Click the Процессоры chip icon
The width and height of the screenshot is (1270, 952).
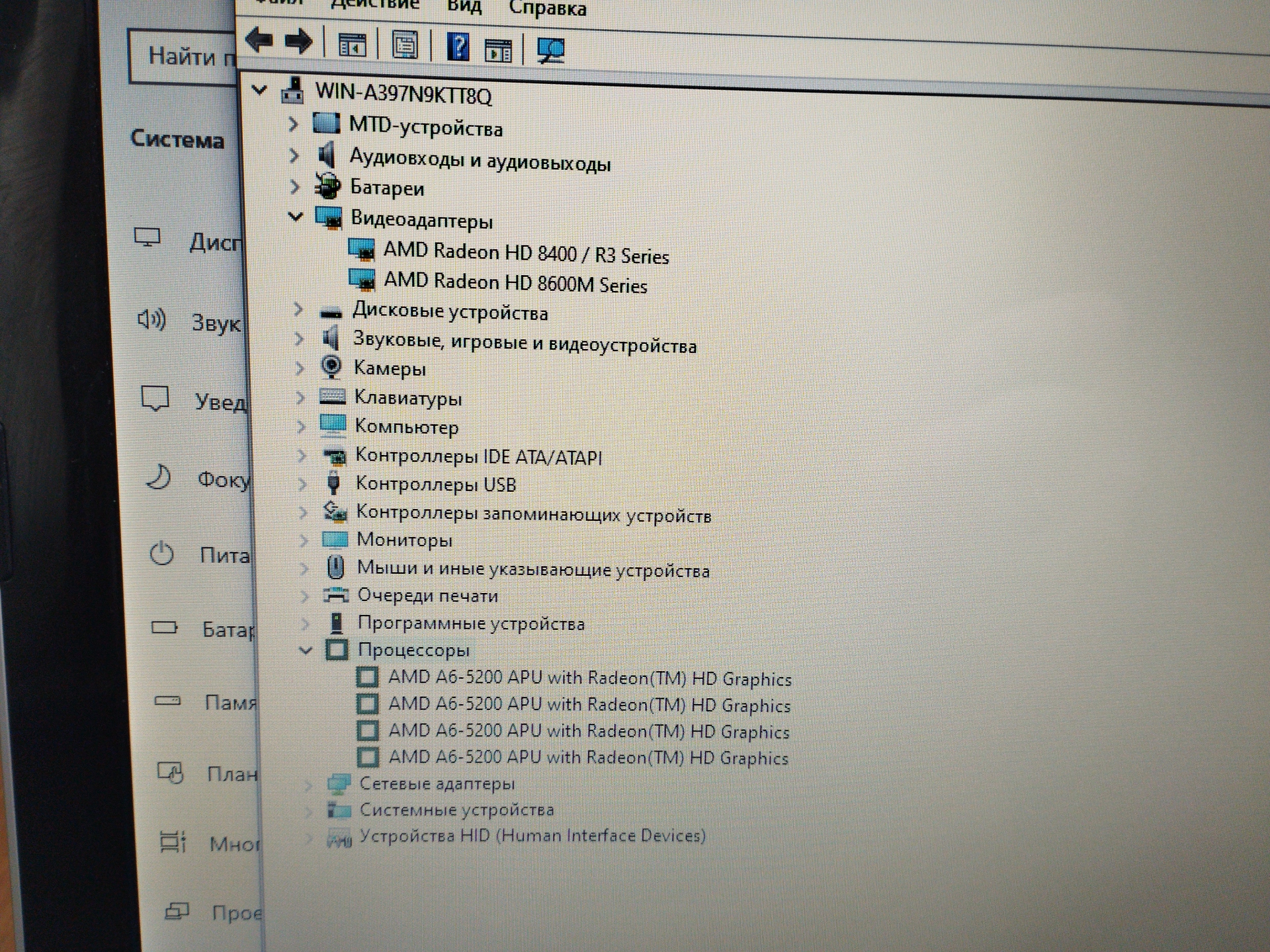click(337, 650)
